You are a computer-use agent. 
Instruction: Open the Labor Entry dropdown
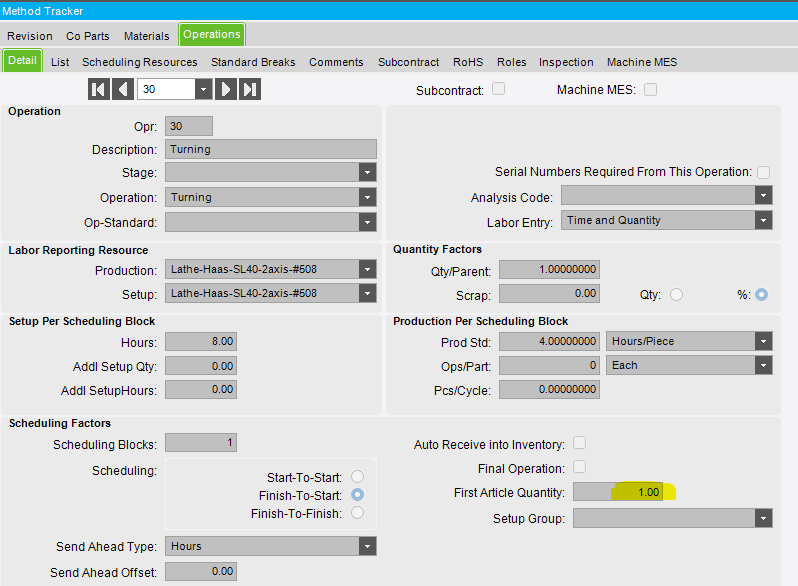(763, 220)
